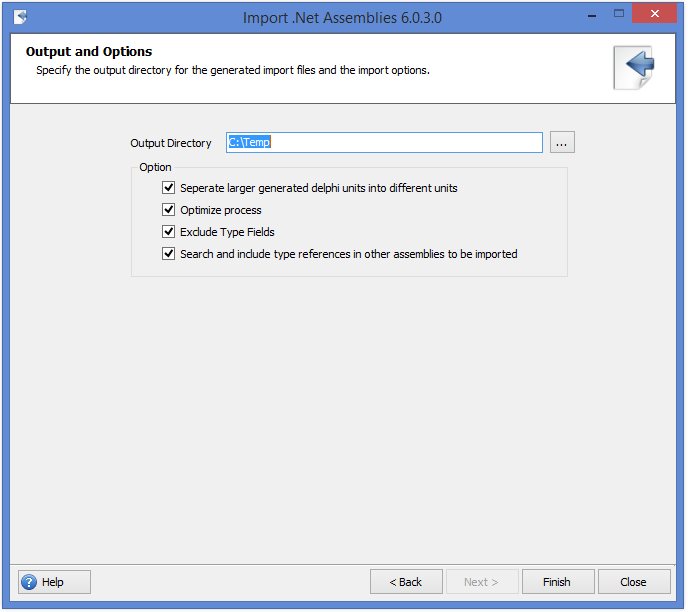Click the 'Option' group box label

coord(155,167)
